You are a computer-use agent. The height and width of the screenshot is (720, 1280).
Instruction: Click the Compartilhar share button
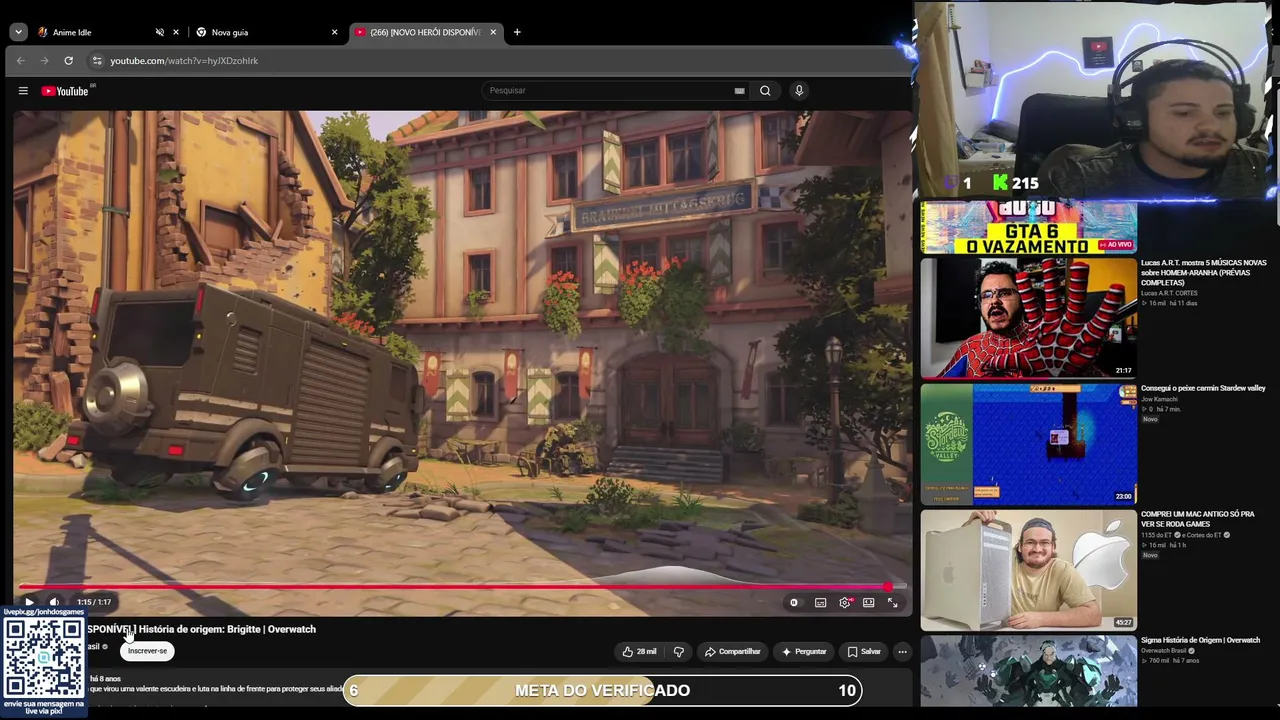pos(733,652)
